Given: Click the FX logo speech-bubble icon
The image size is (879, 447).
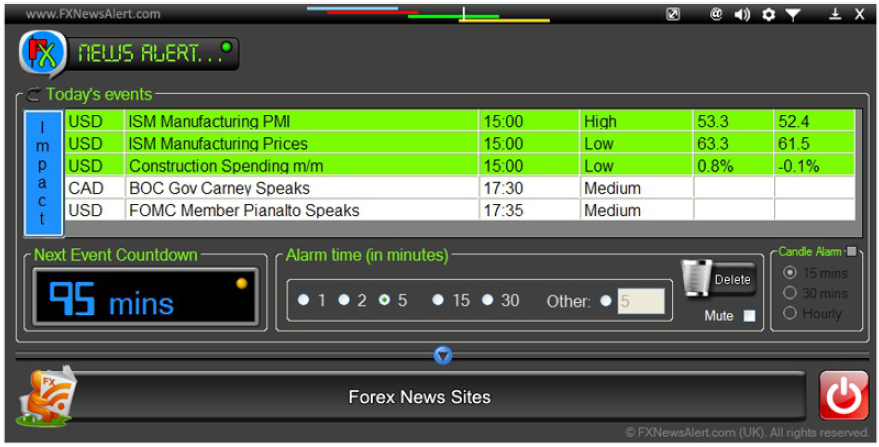Looking at the screenshot, I should tap(43, 54).
